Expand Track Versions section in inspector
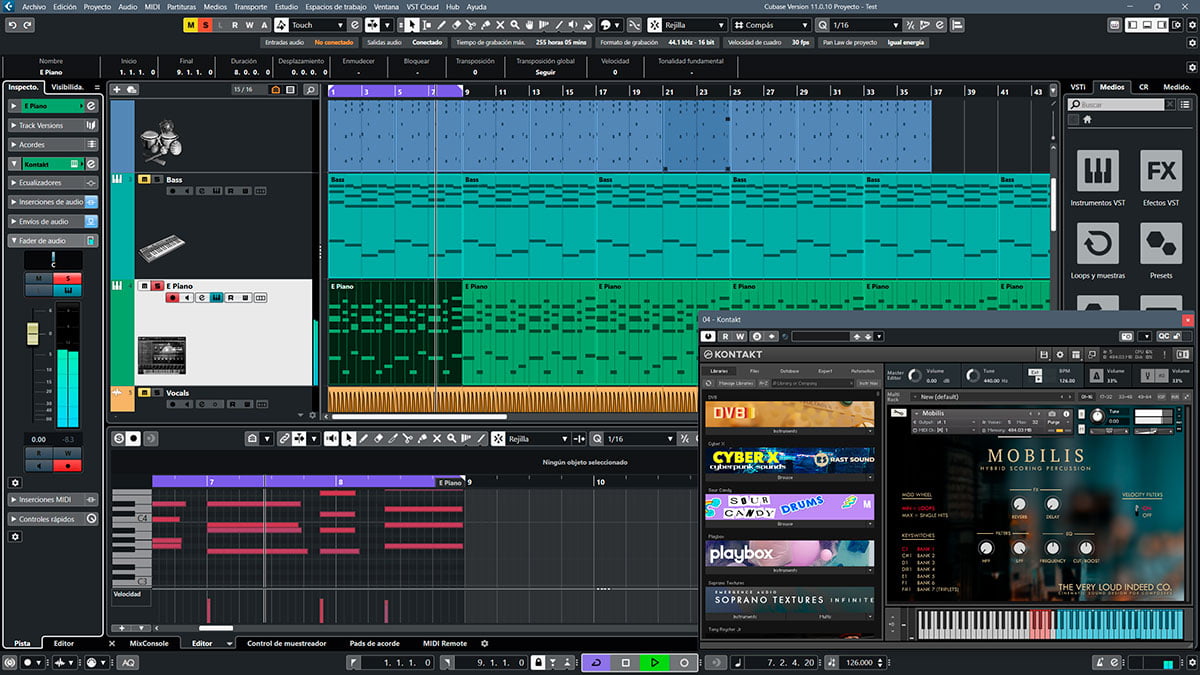 (53, 125)
